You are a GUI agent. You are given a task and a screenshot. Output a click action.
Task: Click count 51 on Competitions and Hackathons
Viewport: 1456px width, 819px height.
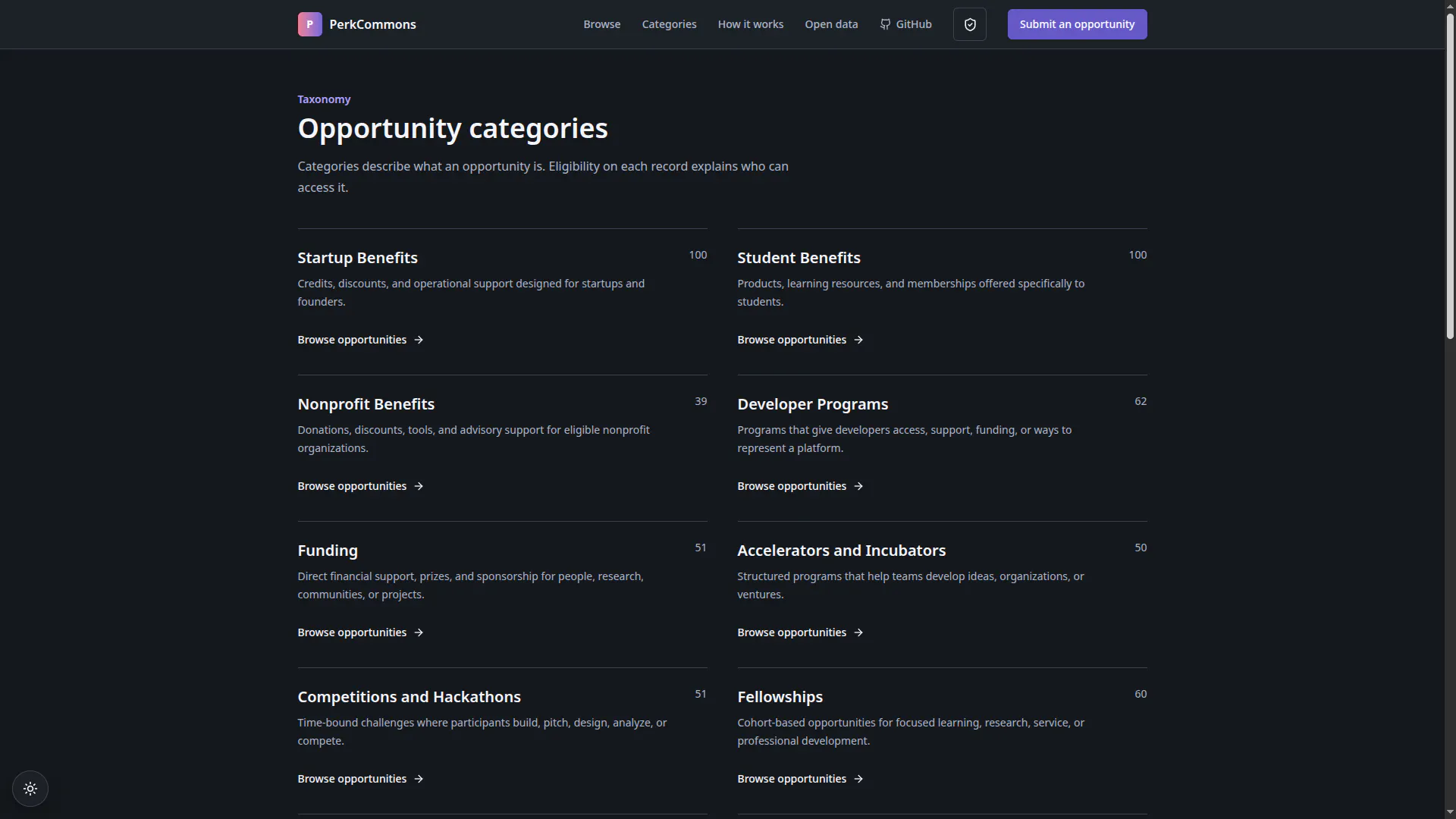(701, 694)
